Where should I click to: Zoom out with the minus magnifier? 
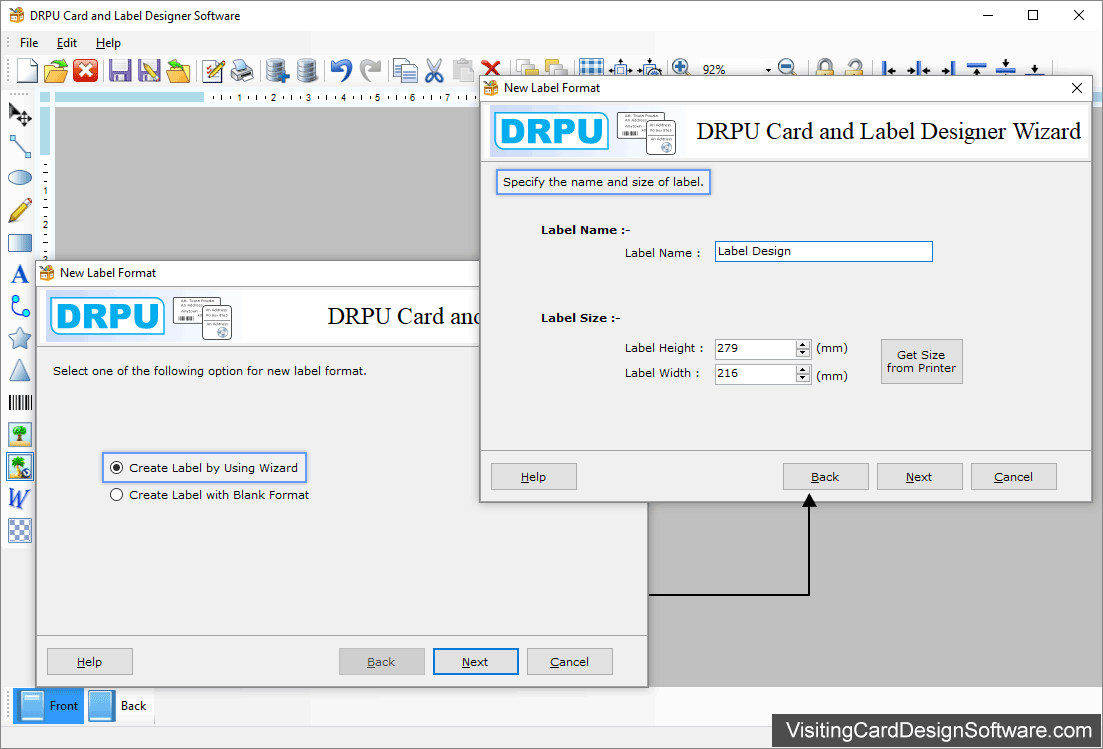point(788,68)
